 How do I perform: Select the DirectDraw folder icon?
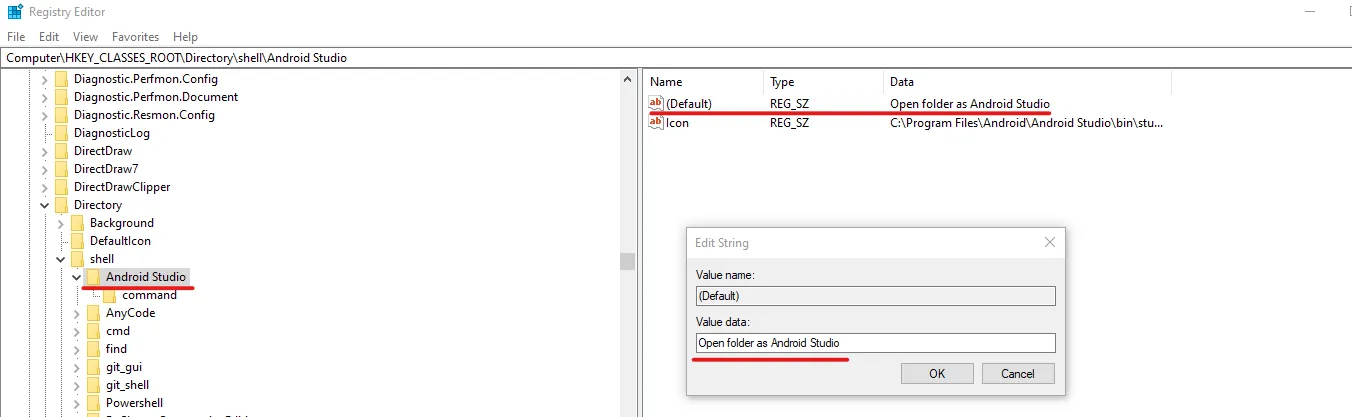[x=61, y=151]
